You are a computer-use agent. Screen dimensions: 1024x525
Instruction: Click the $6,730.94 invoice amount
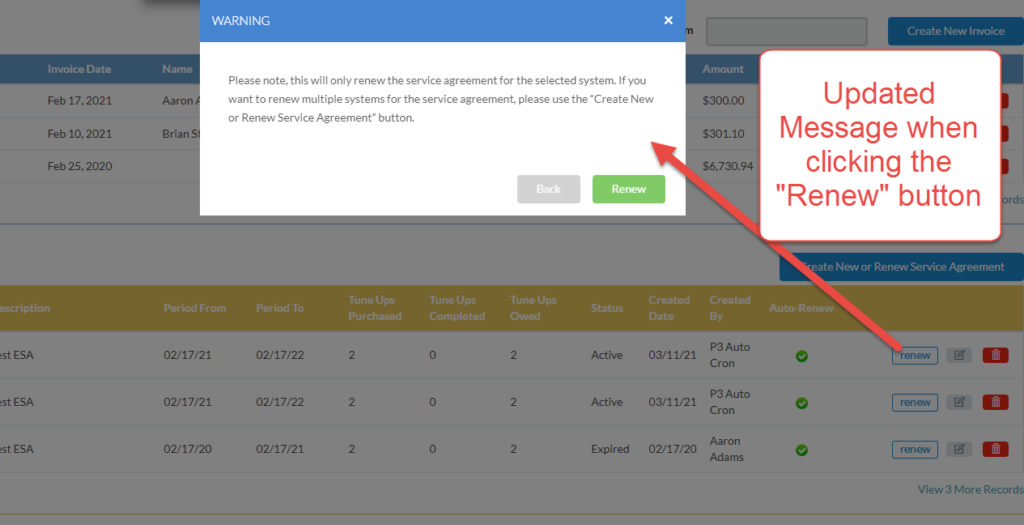click(728, 166)
